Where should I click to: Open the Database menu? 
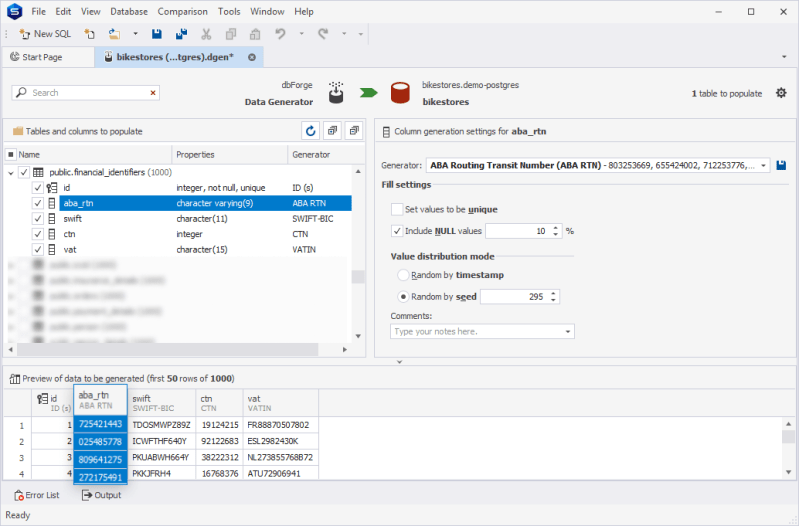coord(129,11)
